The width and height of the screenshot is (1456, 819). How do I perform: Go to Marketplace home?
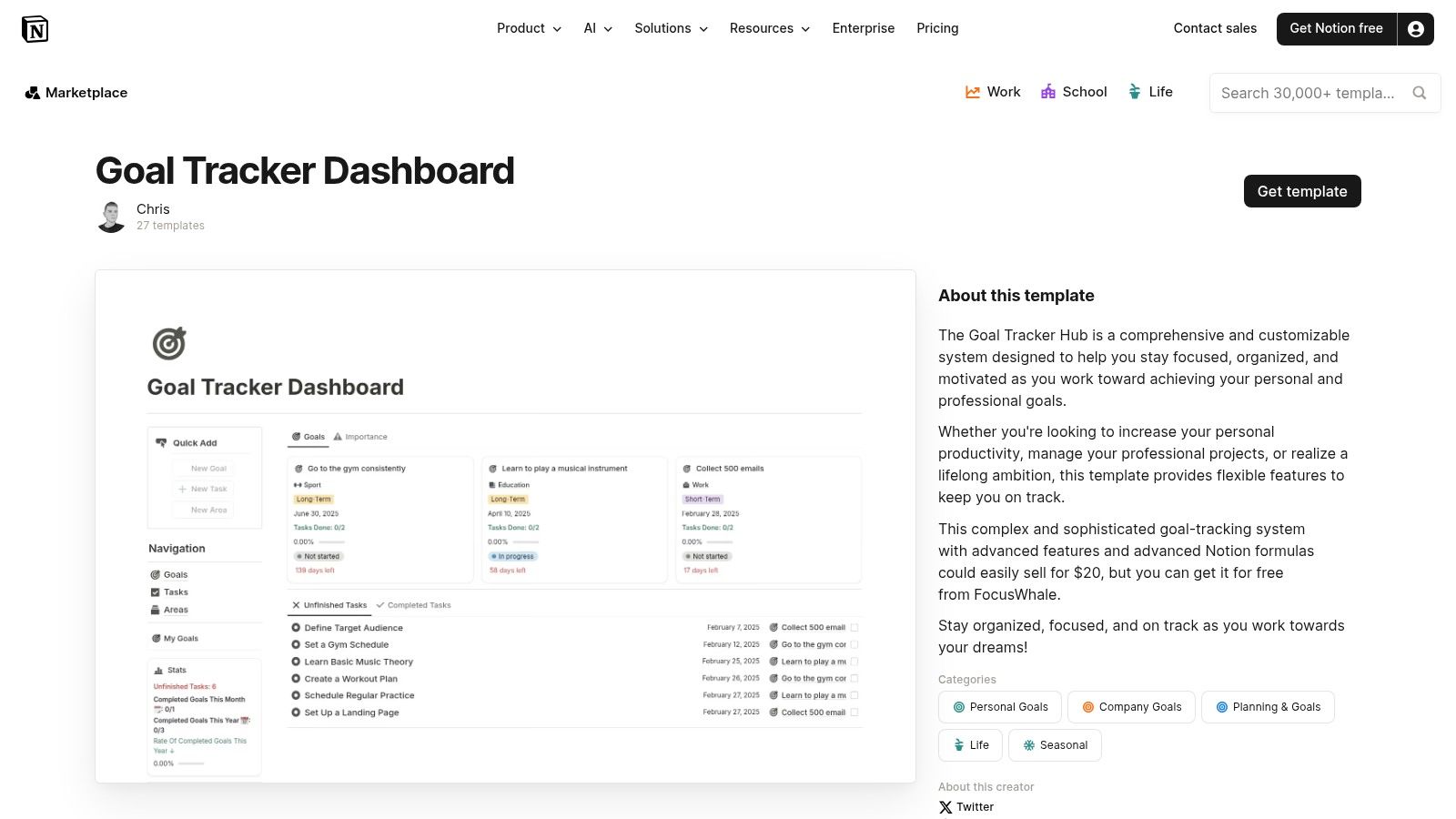pos(76,93)
